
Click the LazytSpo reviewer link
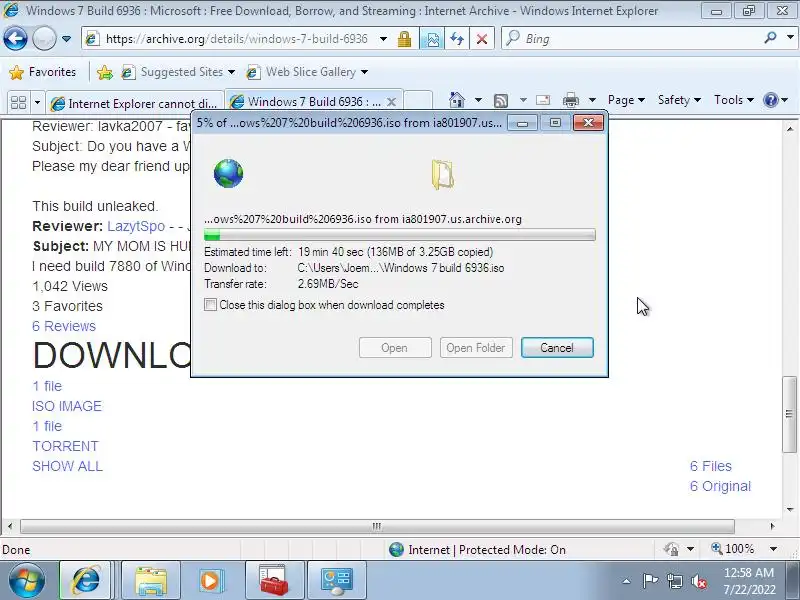pyautogui.click(x=136, y=226)
